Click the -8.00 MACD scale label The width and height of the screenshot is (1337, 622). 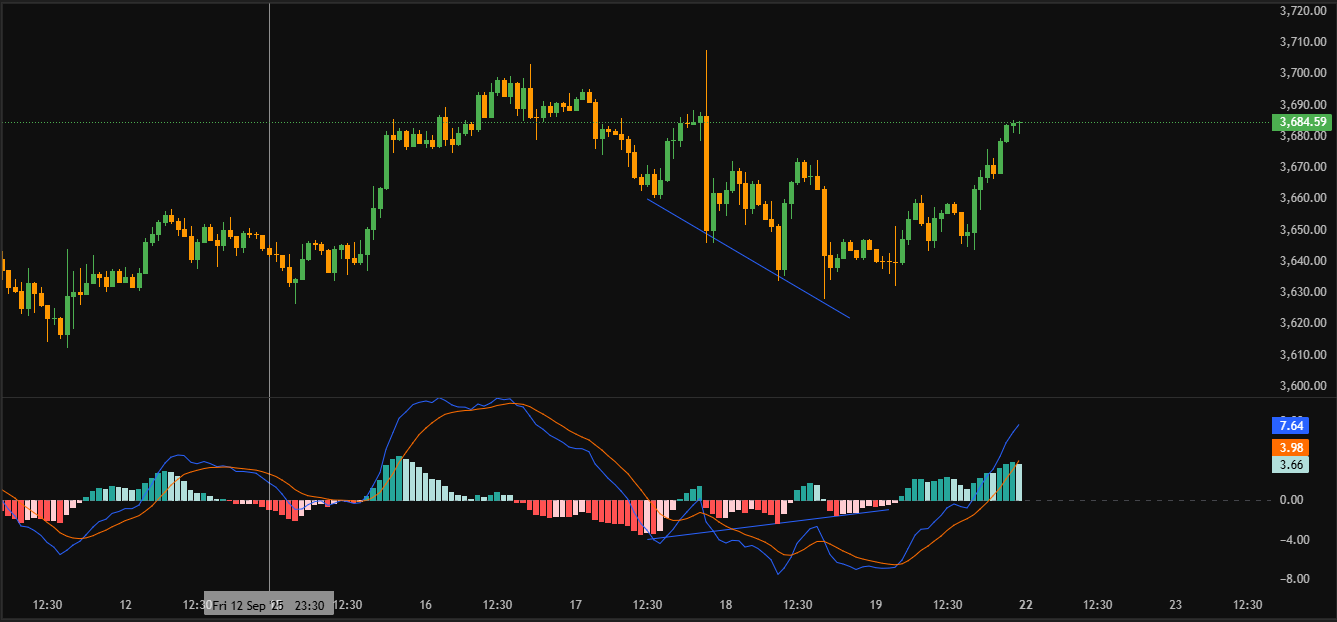(1294, 579)
